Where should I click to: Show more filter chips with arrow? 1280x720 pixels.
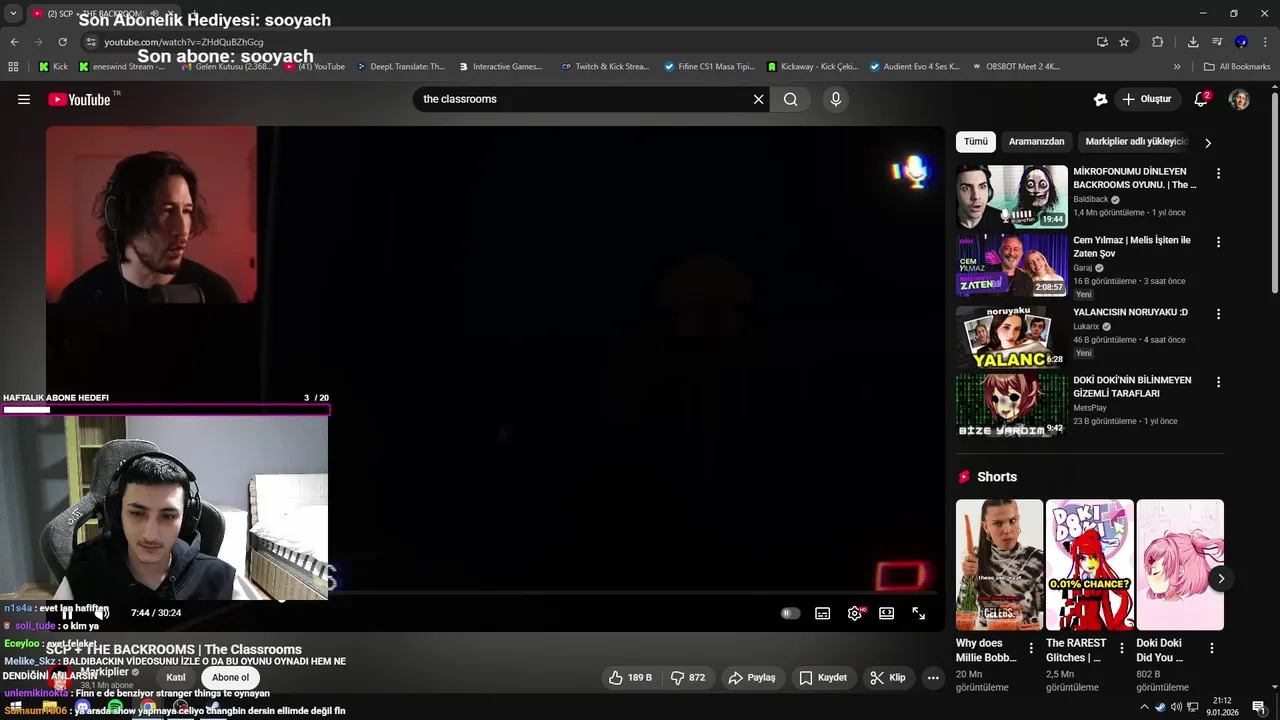tap(1208, 143)
